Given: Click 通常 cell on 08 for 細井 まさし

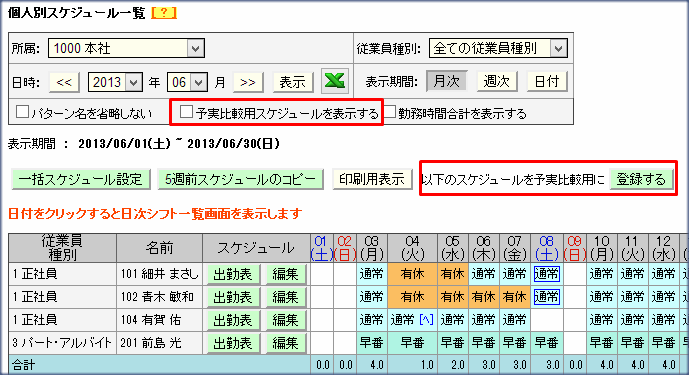Looking at the screenshot, I should pyautogui.click(x=547, y=274).
